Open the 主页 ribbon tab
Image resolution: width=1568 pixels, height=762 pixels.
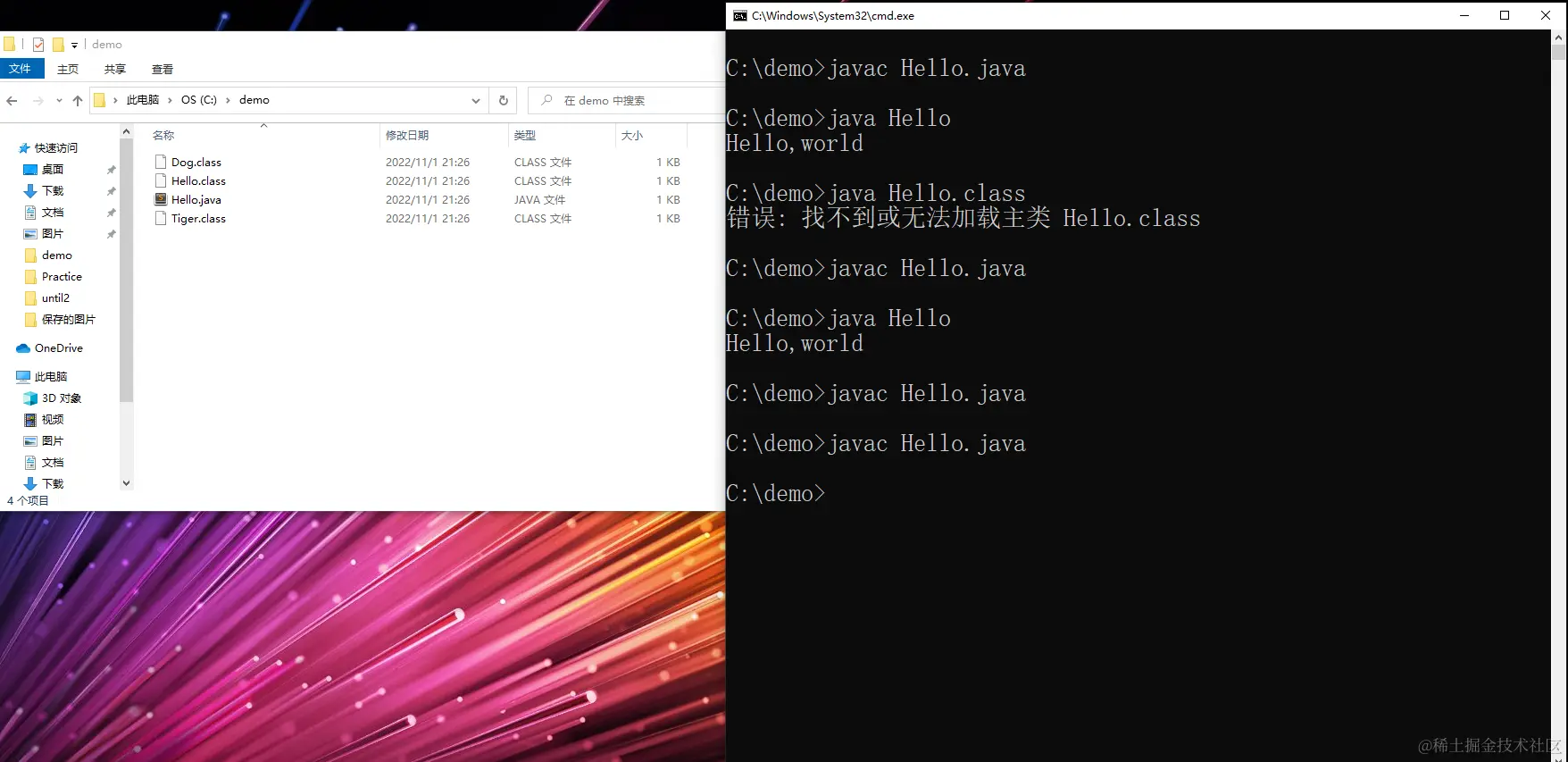[68, 69]
